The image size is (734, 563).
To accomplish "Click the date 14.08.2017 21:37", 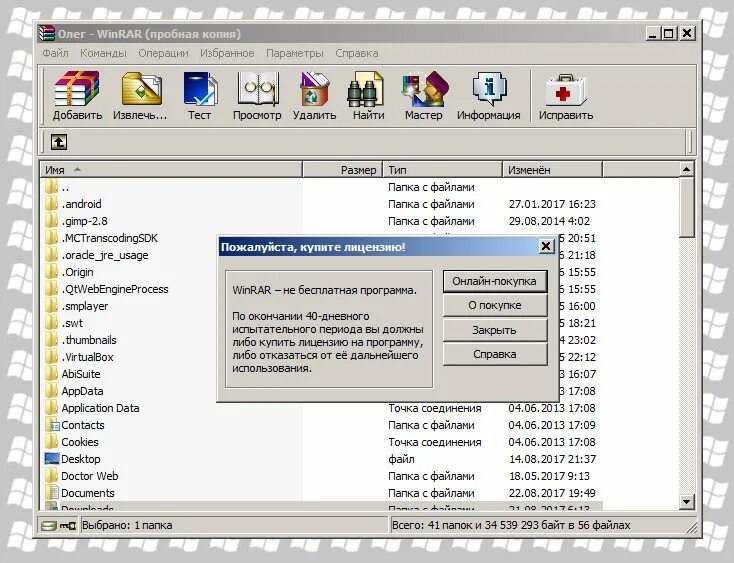I will click(552, 459).
